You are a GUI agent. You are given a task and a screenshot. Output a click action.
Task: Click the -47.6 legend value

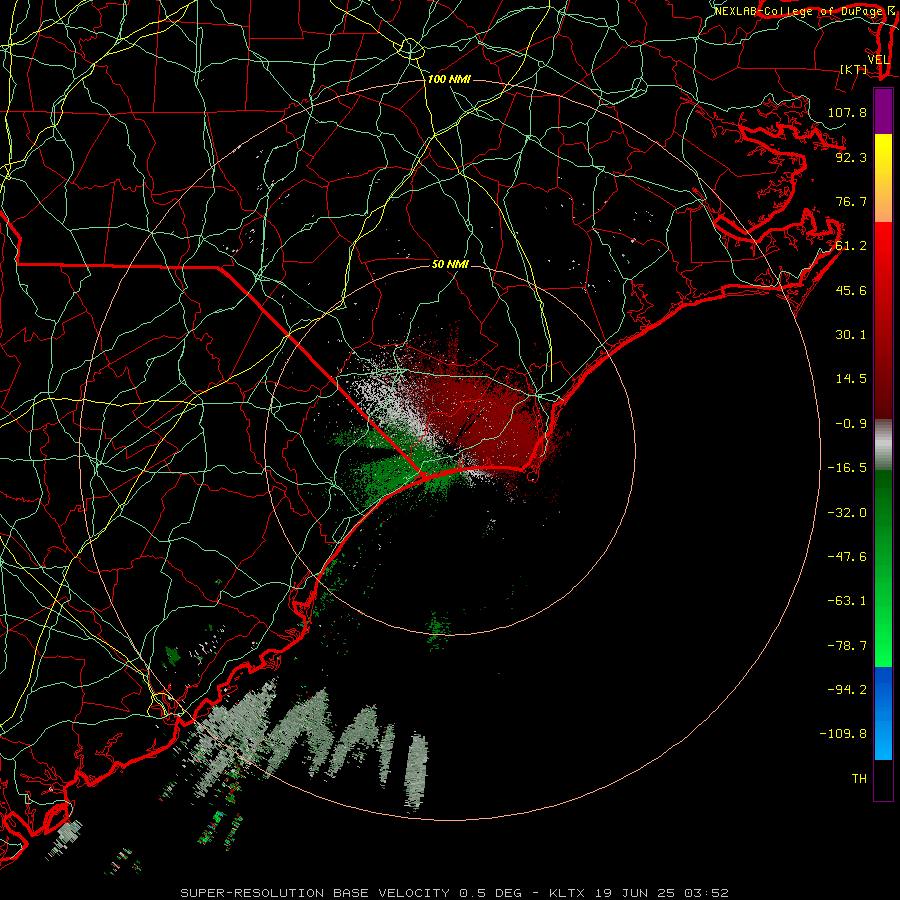[x=847, y=557]
